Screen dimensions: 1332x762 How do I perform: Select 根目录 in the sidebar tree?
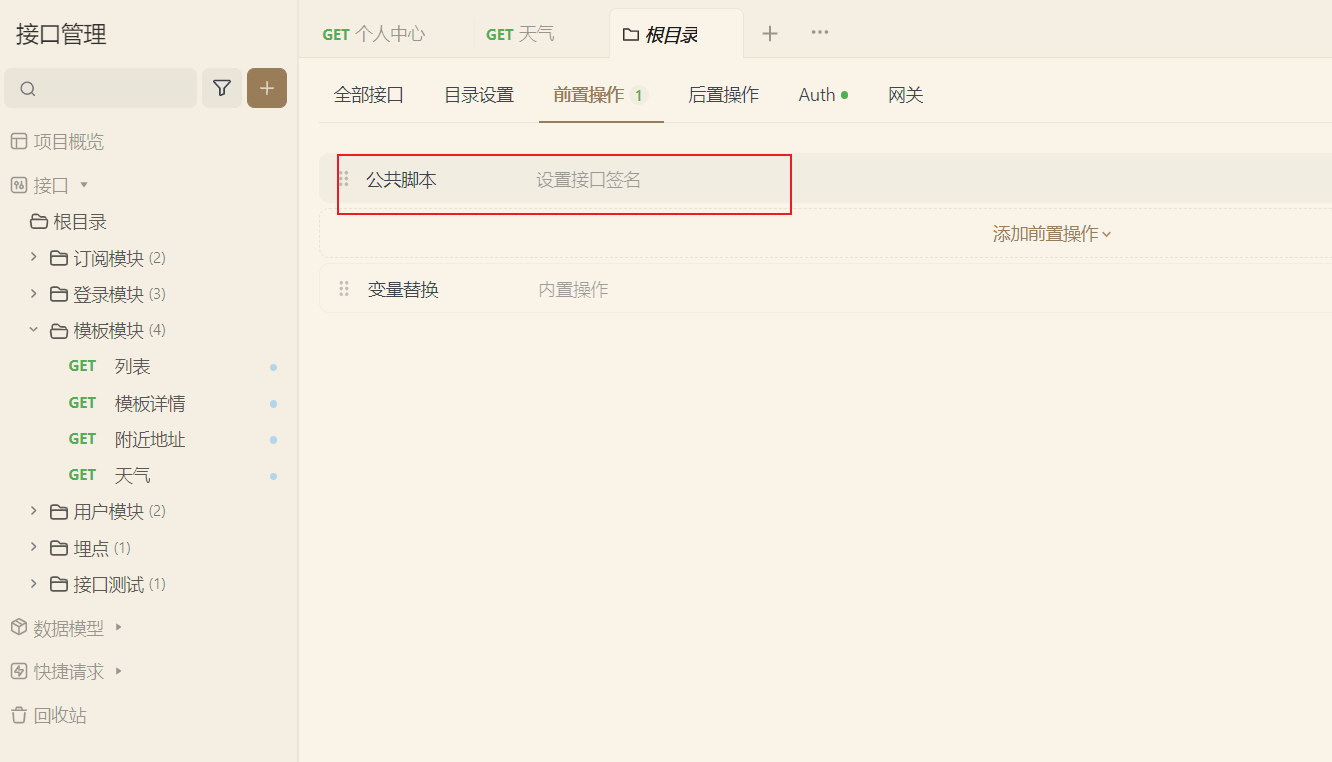(x=79, y=222)
